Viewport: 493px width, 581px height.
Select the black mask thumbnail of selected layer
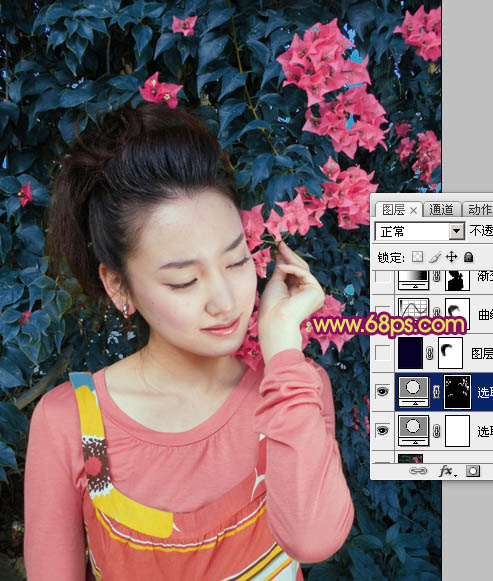(457, 392)
